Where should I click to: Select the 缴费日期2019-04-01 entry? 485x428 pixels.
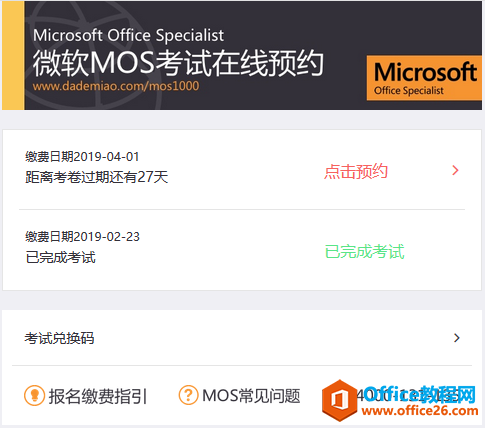point(242,170)
